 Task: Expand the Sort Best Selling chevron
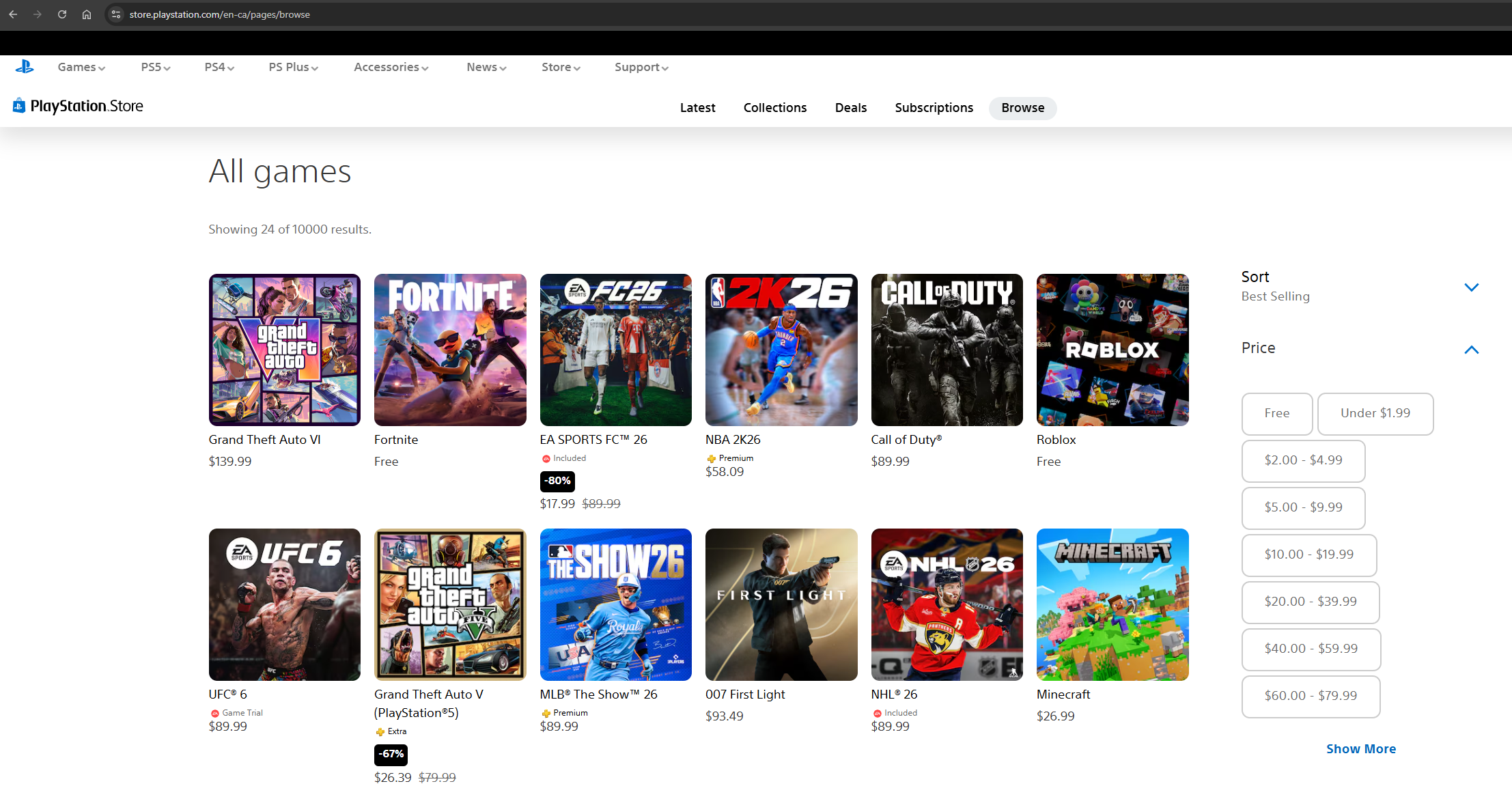pos(1472,287)
